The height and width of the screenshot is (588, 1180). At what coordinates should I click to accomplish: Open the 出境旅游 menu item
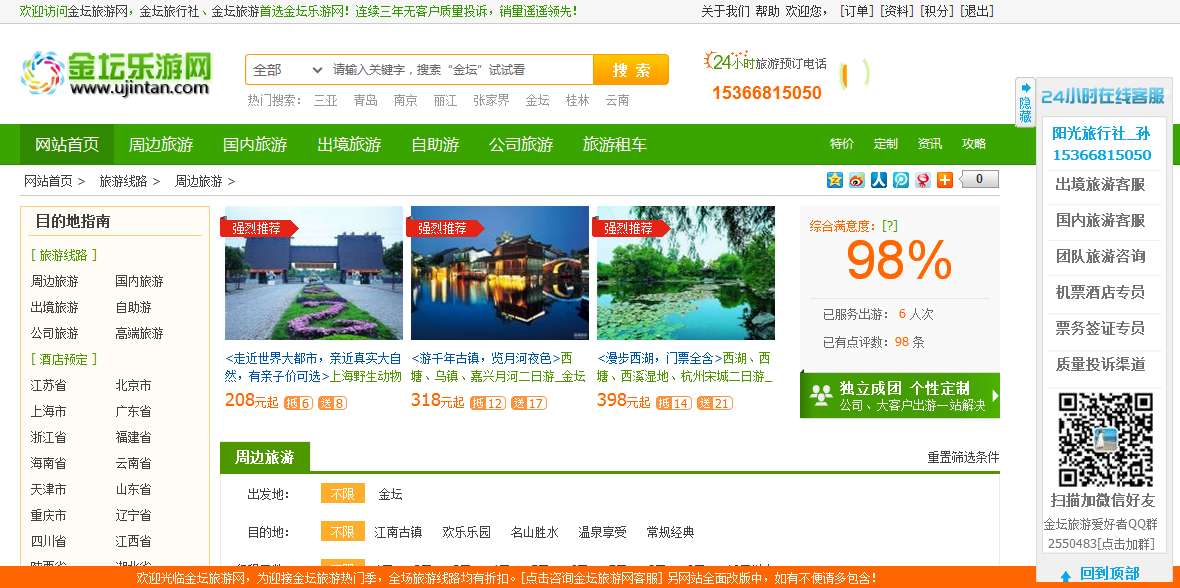pos(347,144)
